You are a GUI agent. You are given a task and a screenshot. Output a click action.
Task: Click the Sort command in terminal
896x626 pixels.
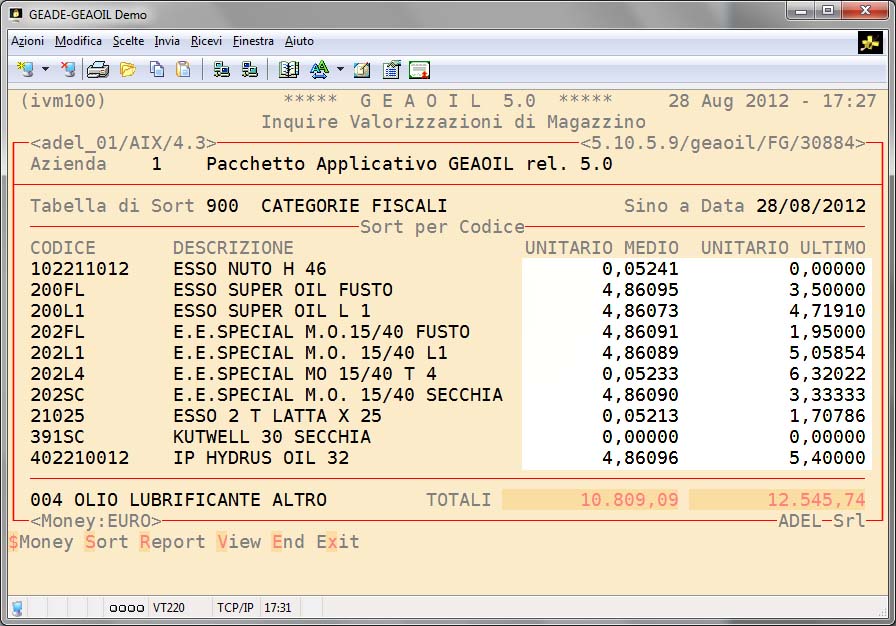[106, 542]
